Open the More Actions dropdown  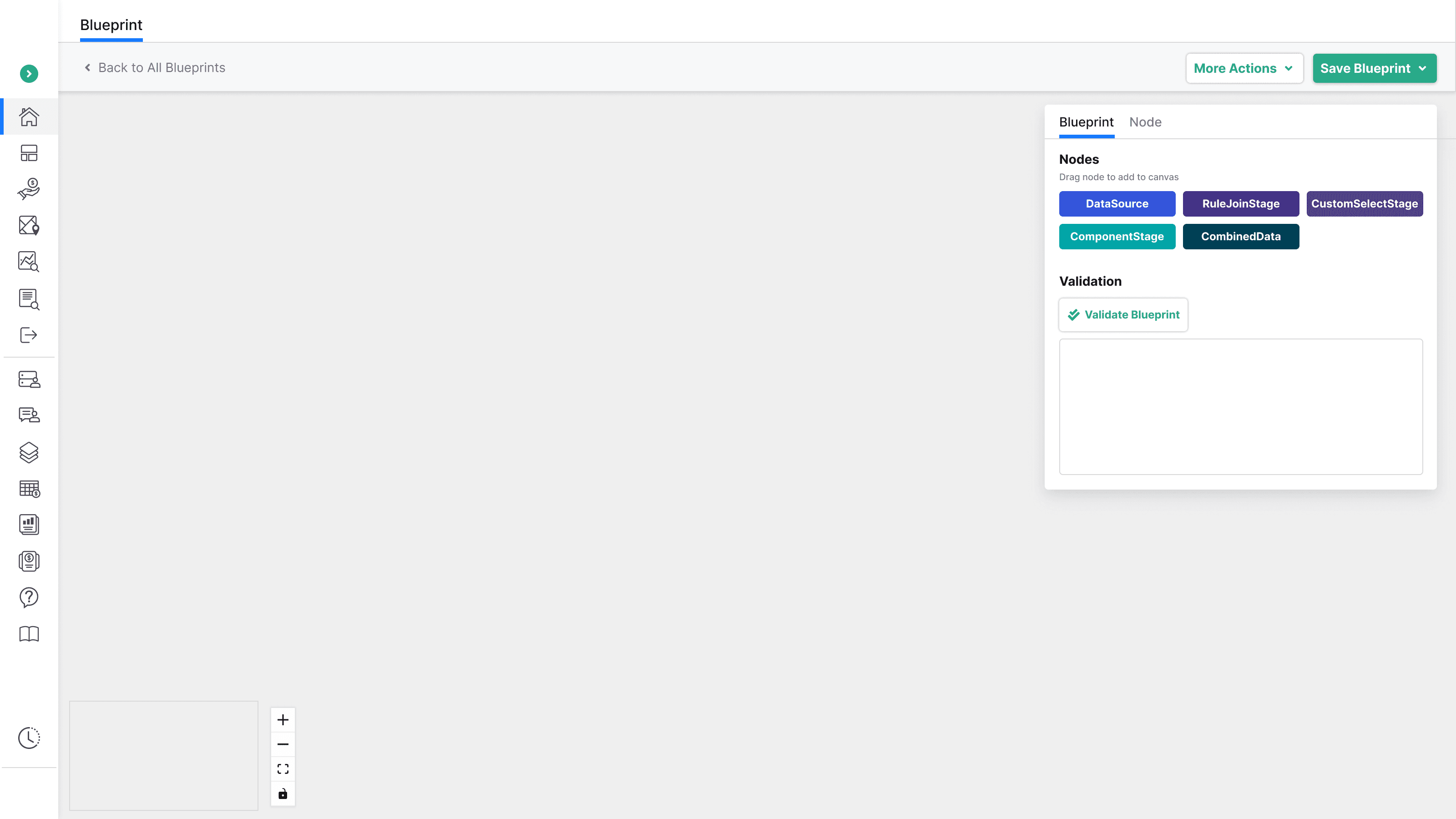coord(1244,68)
